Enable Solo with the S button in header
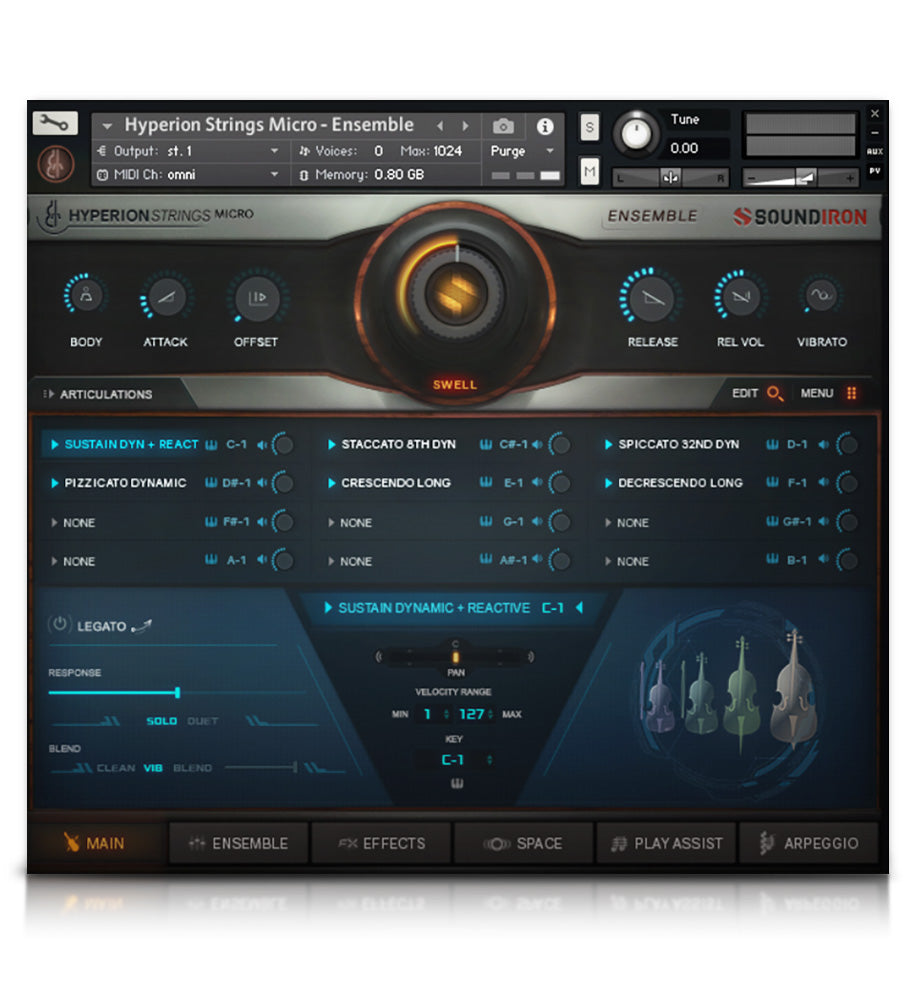Image resolution: width=911 pixels, height=1002 pixels. tap(591, 128)
